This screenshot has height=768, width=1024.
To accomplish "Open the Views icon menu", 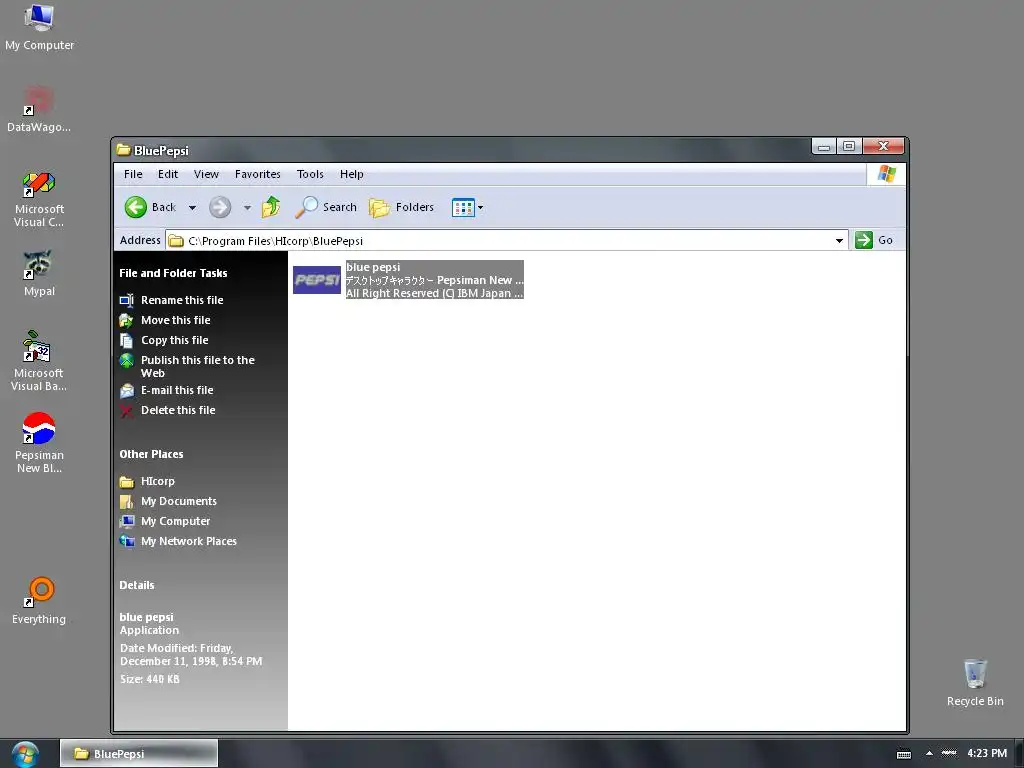I will [467, 208].
